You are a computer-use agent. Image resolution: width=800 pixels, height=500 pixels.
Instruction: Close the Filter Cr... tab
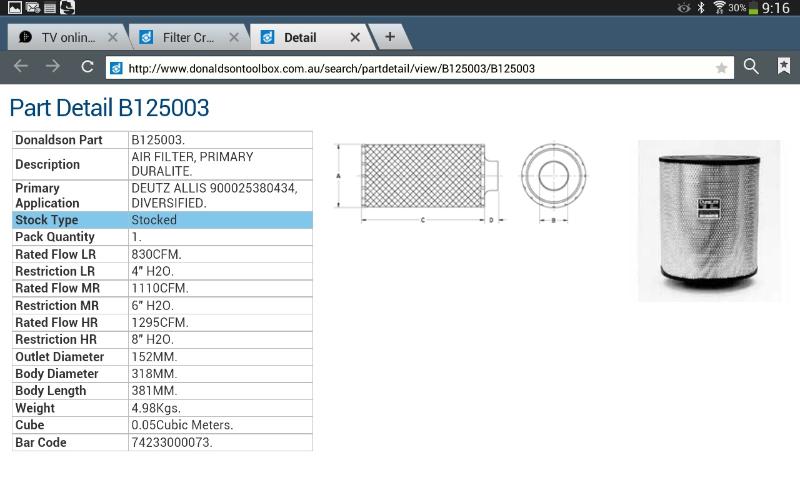coord(234,37)
